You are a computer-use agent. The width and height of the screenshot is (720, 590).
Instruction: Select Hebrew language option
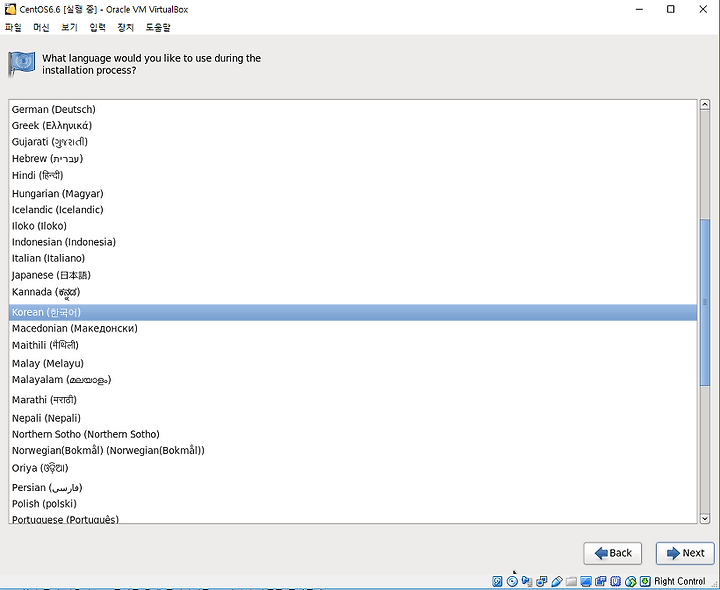(353, 158)
